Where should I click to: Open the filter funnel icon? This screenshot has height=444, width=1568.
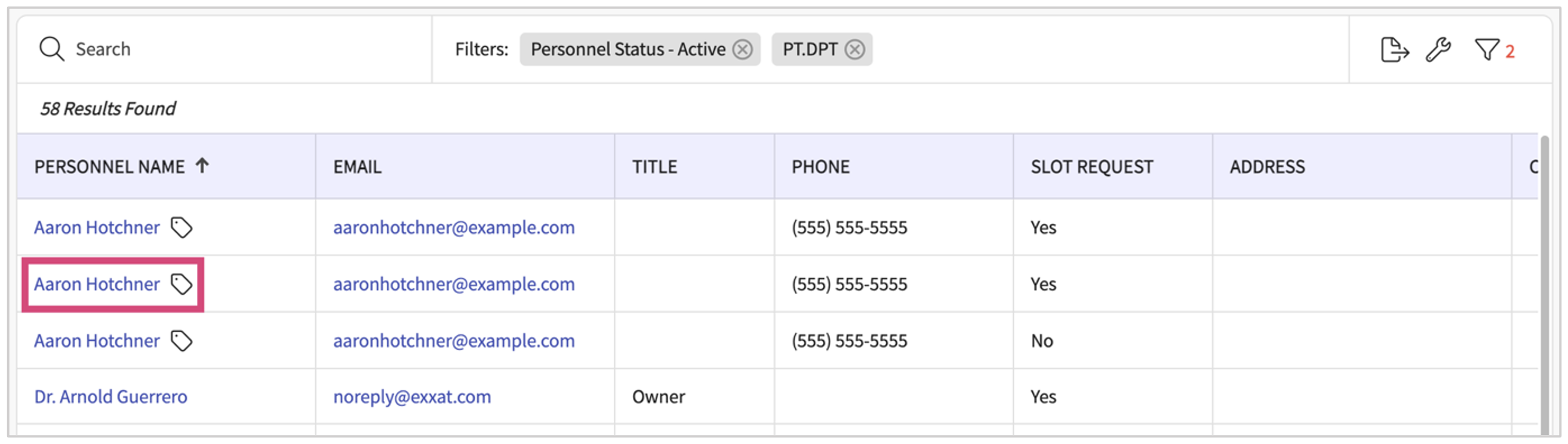click(x=1486, y=50)
